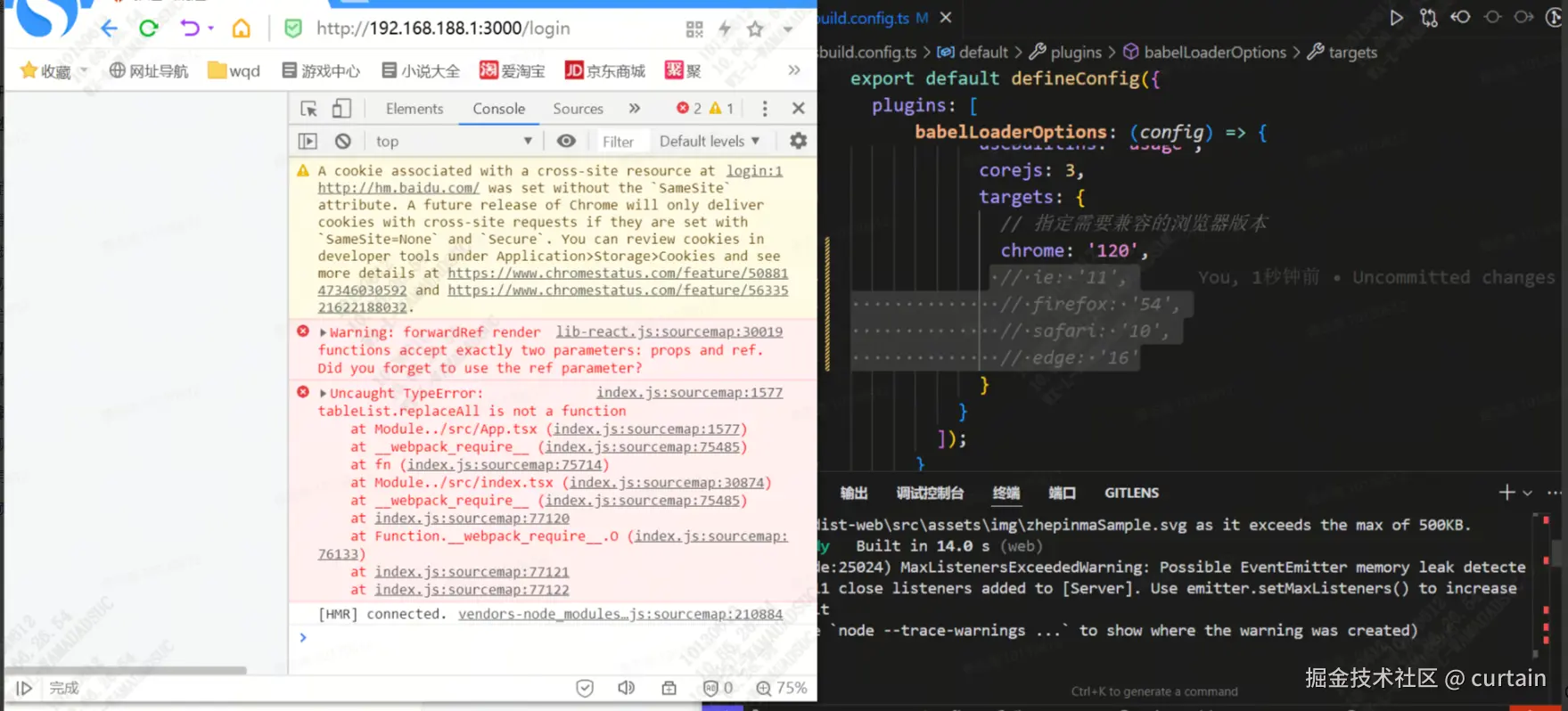1568x711 pixels.
Task: Open the 小说大全 bookmark
Action: click(421, 70)
